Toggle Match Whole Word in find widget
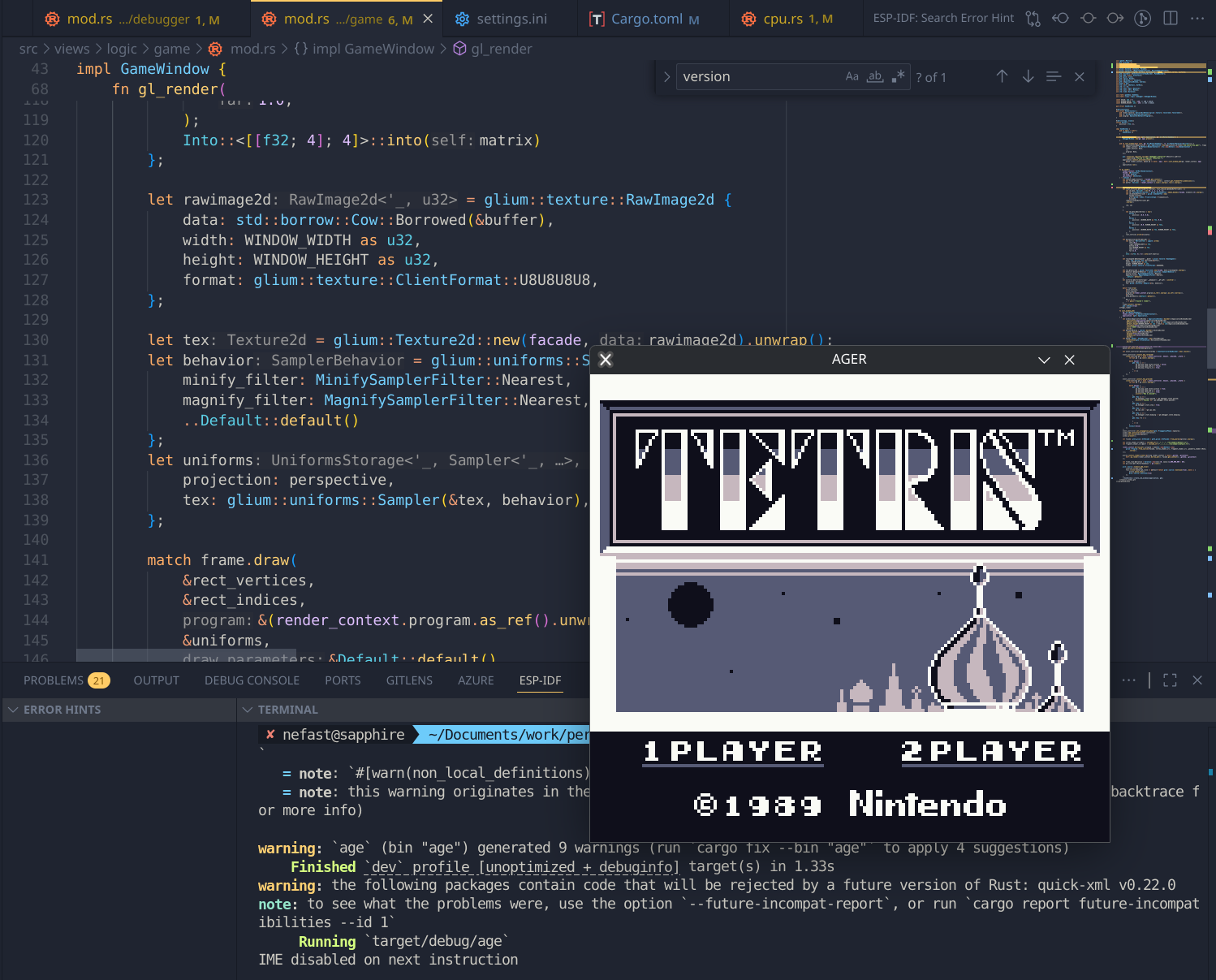 coord(874,76)
